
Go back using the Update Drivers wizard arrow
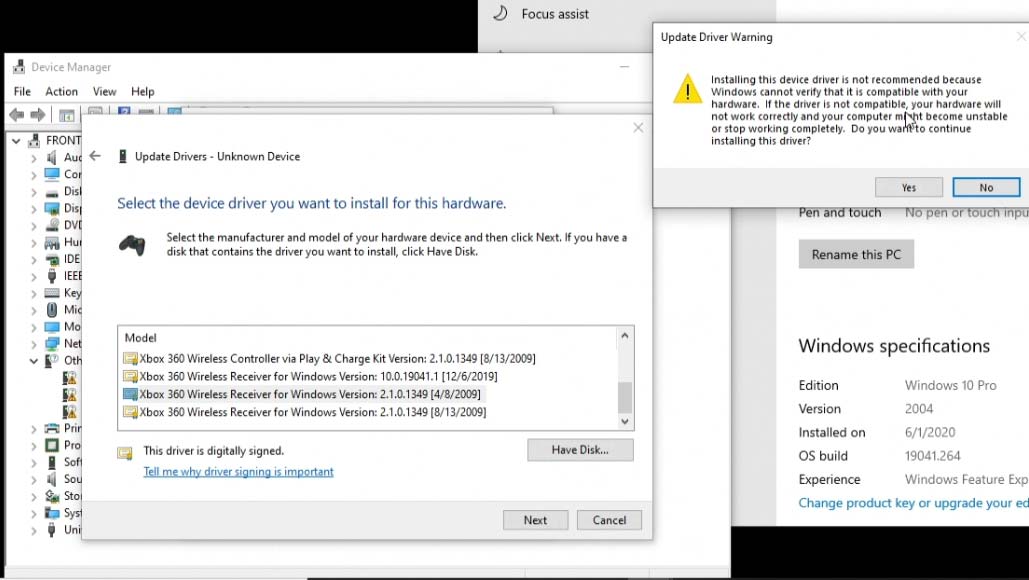pos(95,156)
